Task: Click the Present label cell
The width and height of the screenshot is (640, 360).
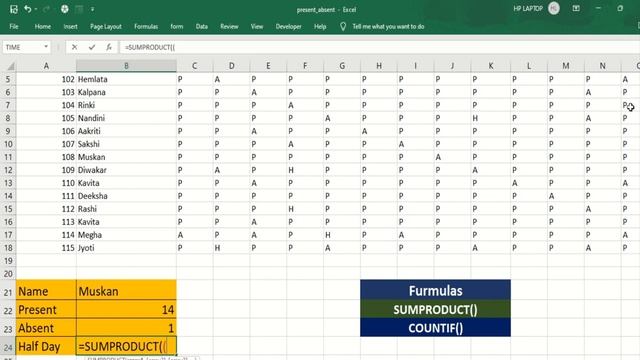Action: pos(46,309)
